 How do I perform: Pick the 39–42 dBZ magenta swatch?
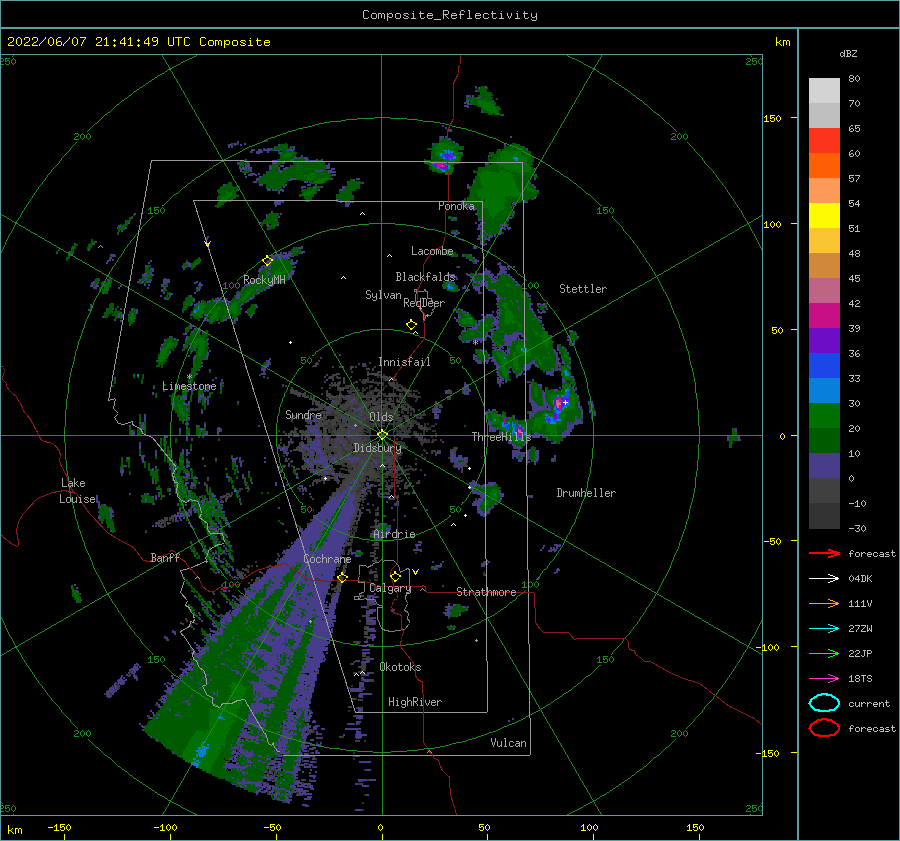pos(824,316)
